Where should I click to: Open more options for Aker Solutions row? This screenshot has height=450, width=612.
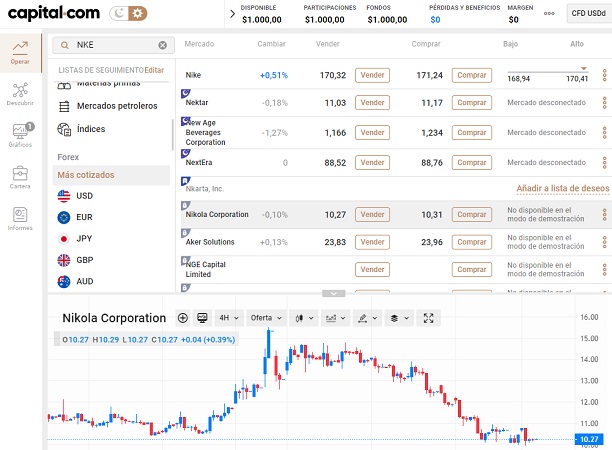[x=604, y=242]
